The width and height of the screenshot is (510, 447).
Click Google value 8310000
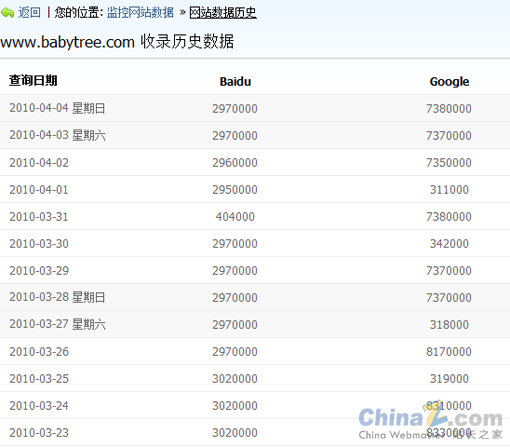click(x=449, y=406)
